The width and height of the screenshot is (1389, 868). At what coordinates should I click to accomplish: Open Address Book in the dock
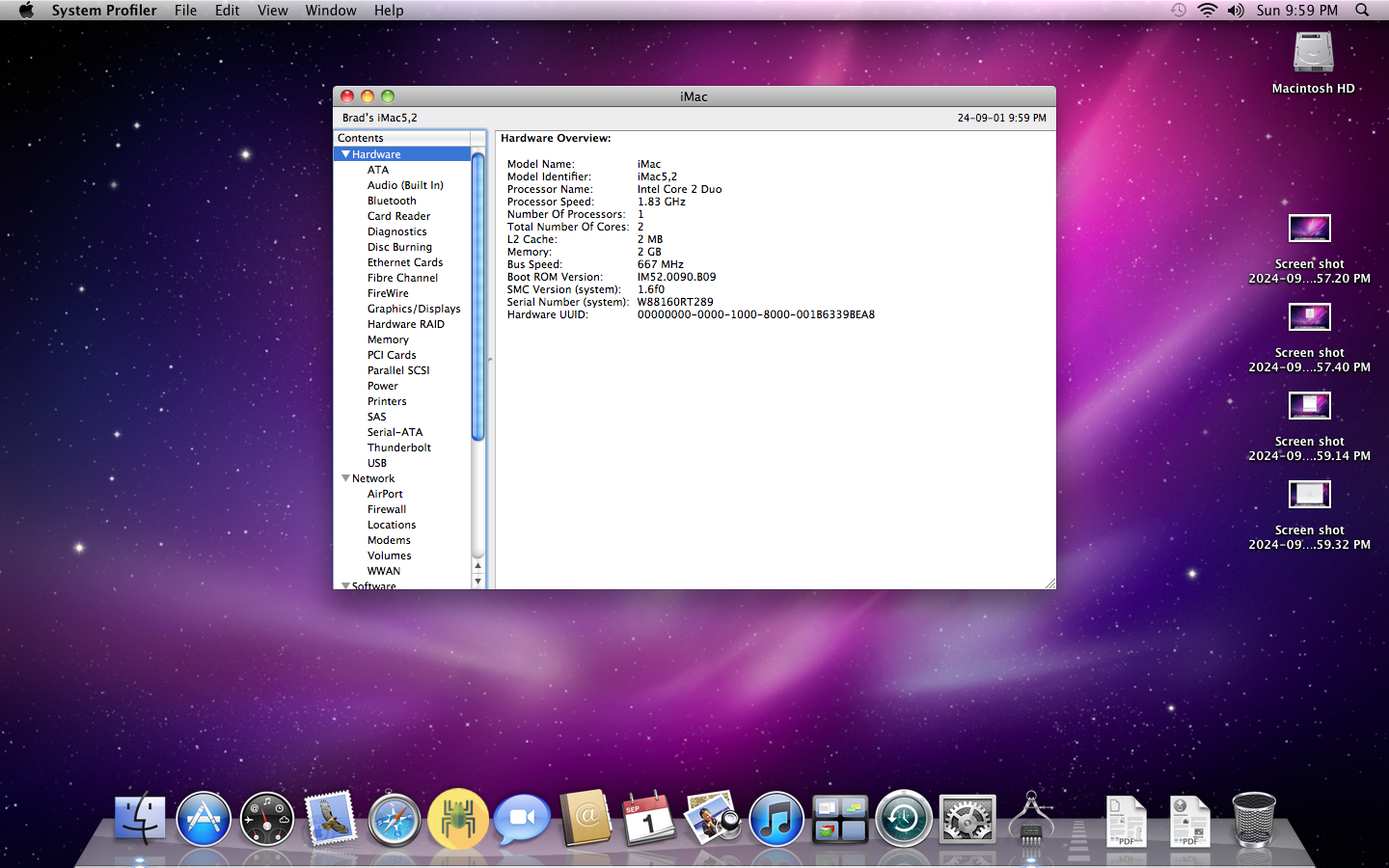[586, 819]
